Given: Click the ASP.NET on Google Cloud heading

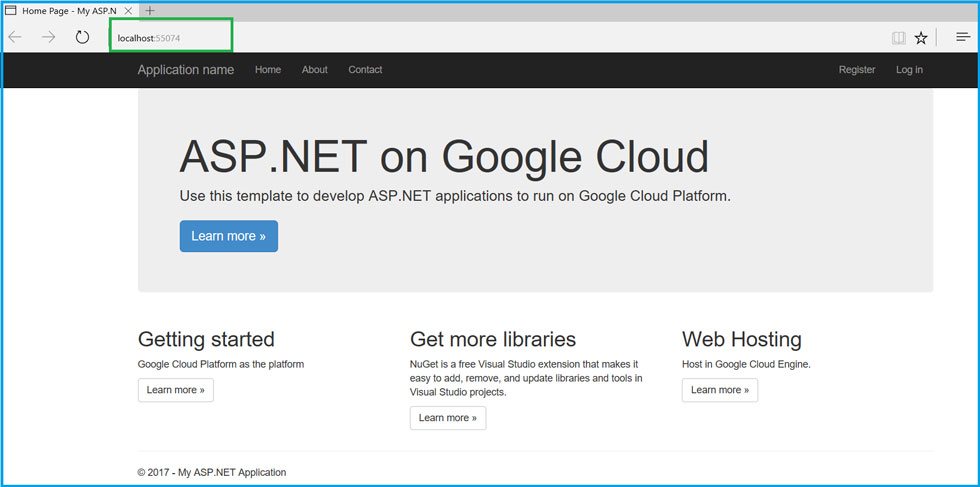Looking at the screenshot, I should [444, 157].
